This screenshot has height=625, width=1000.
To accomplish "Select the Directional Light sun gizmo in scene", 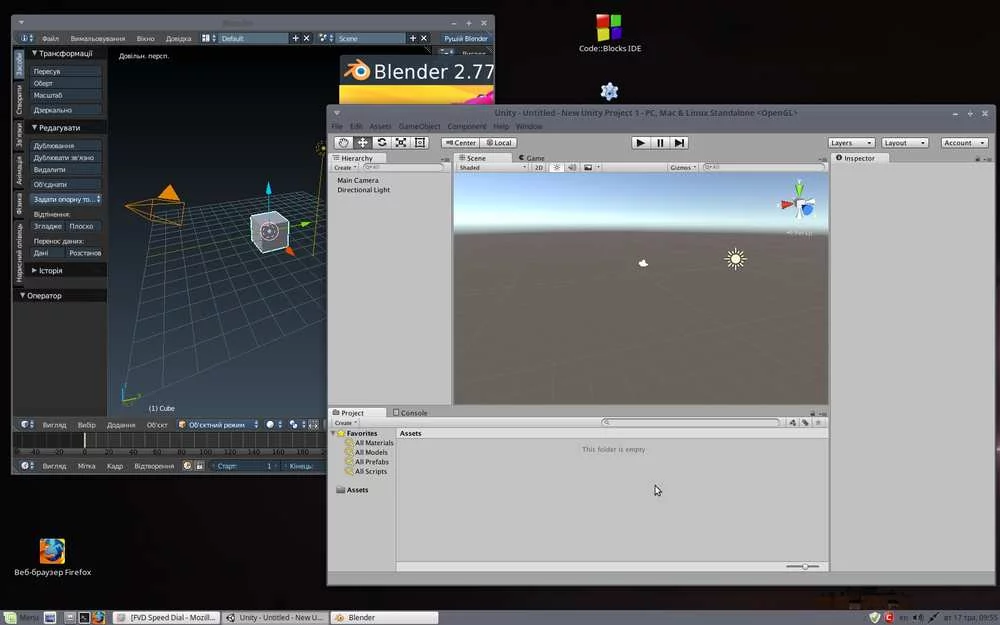I will 735,259.
